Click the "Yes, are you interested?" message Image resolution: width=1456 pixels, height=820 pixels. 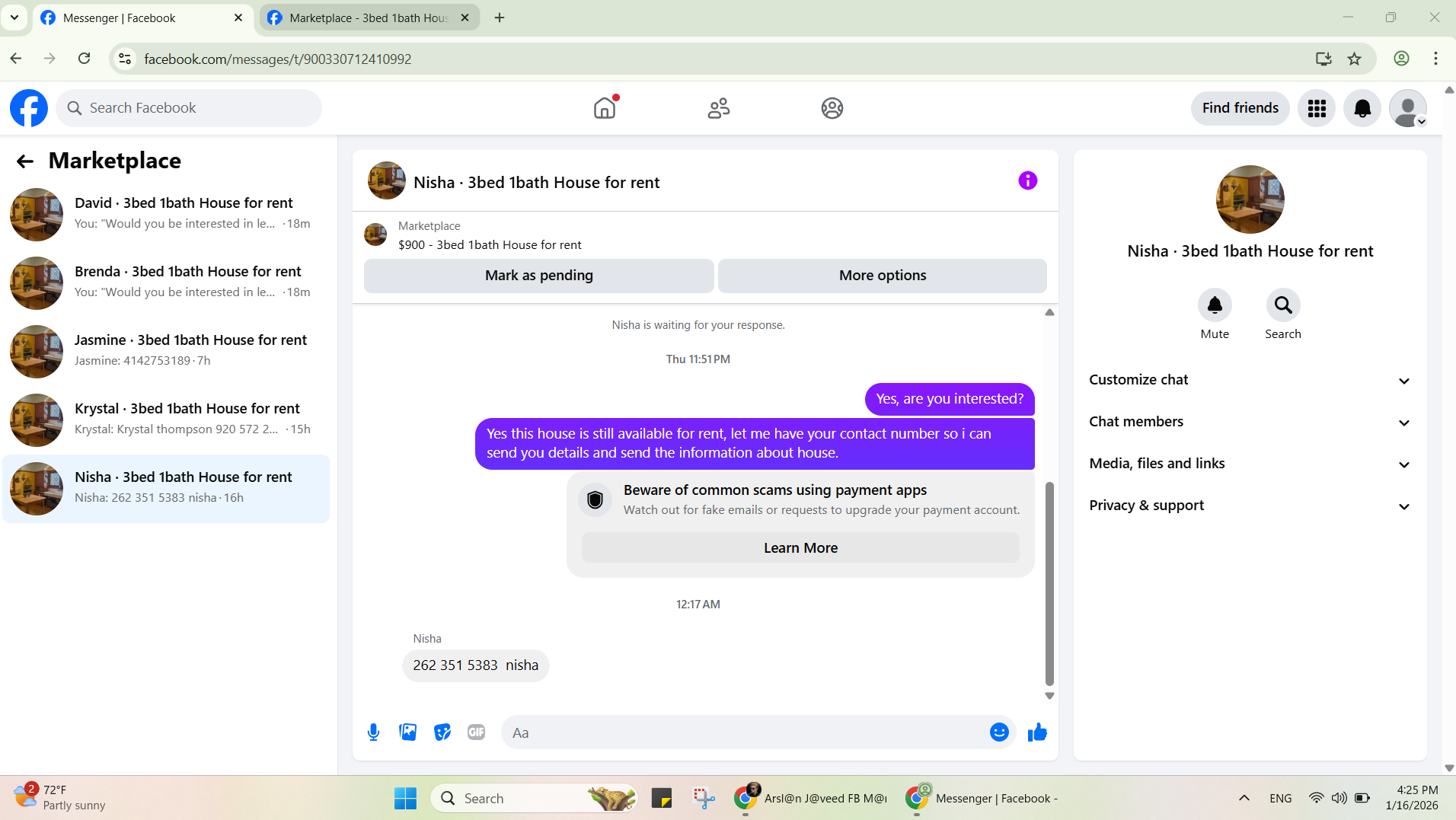pyautogui.click(x=950, y=399)
